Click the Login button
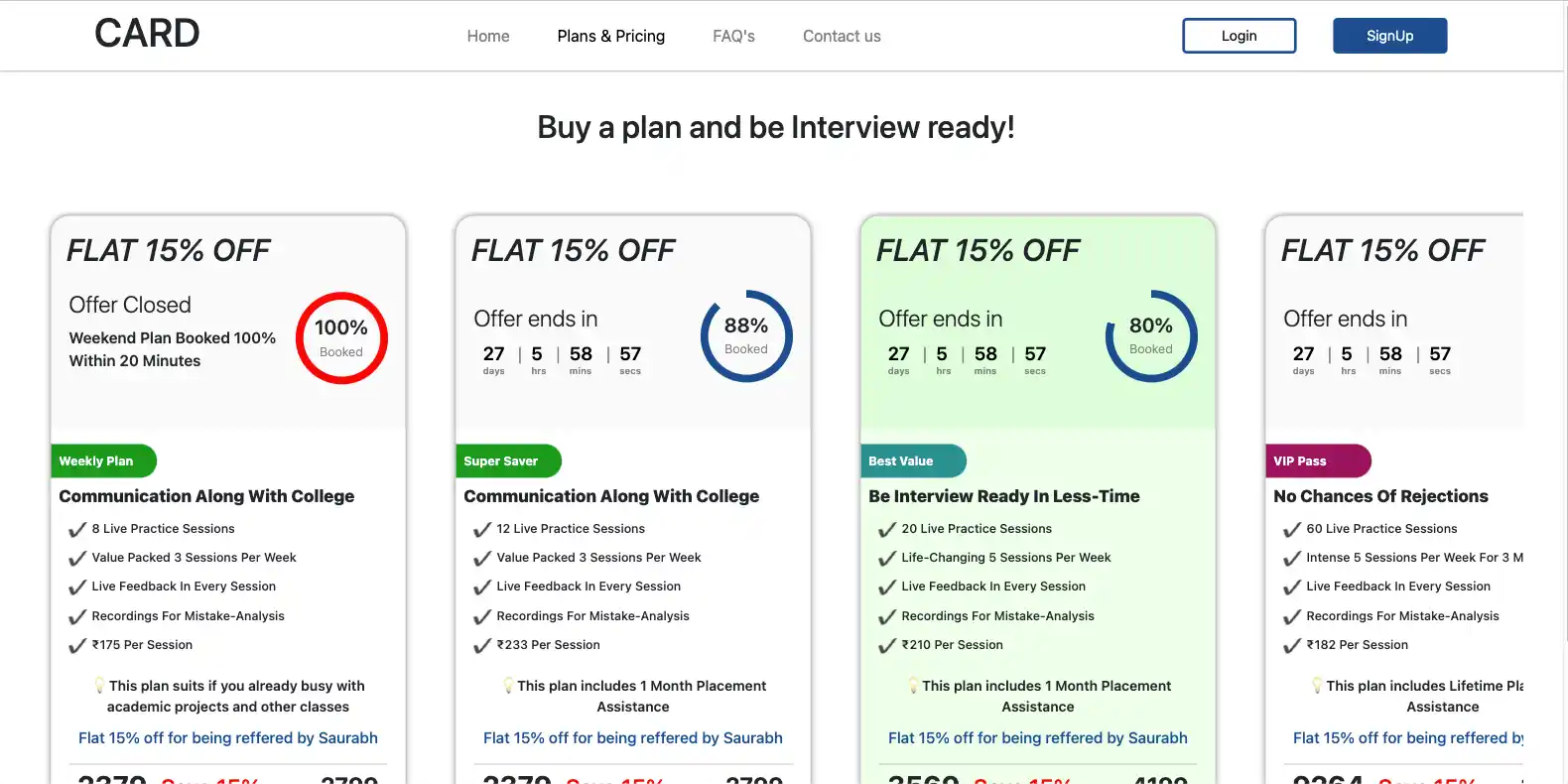 click(x=1239, y=36)
